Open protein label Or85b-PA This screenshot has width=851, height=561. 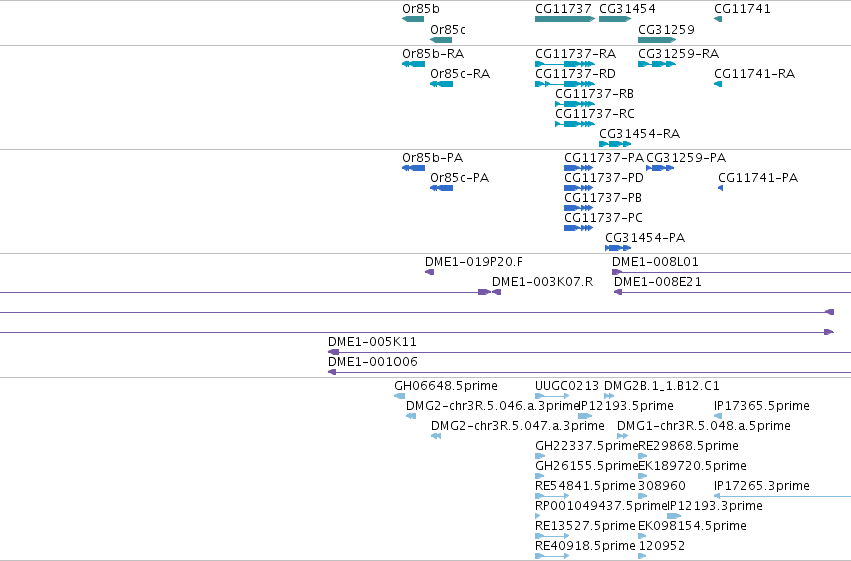[433, 158]
